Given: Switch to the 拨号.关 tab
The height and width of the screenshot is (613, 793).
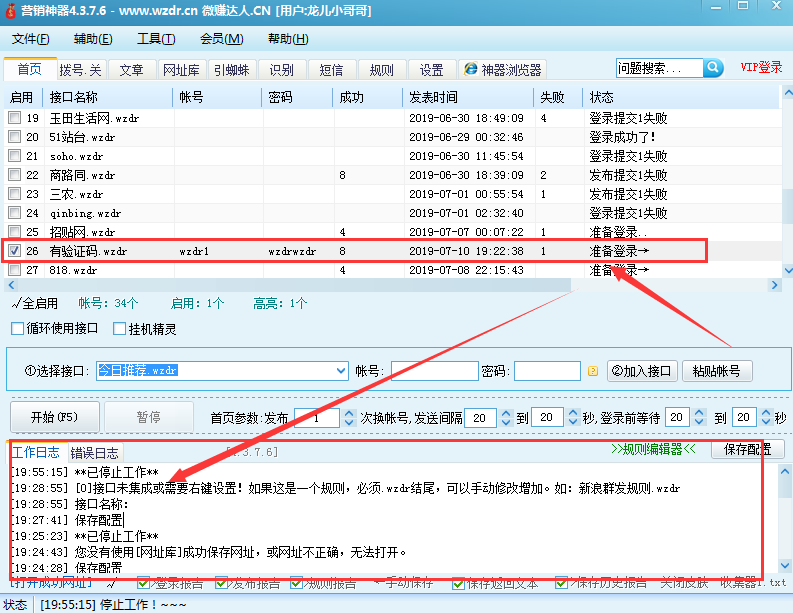Looking at the screenshot, I should tap(81, 70).
